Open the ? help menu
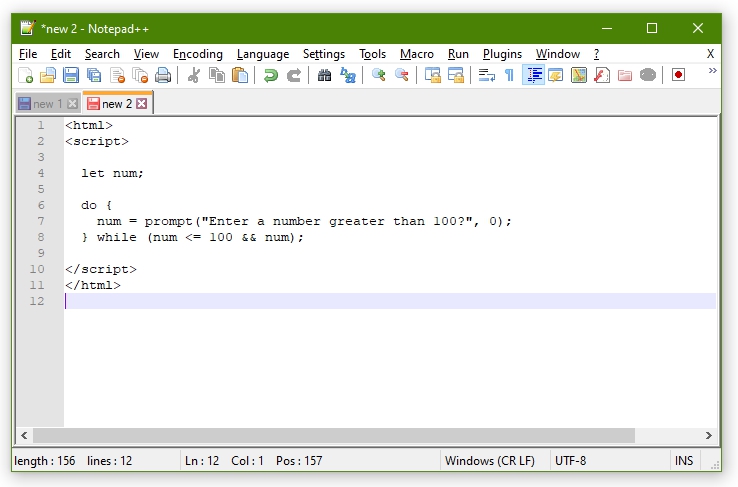Screen dimensions: 738x487 pyautogui.click(x=596, y=54)
